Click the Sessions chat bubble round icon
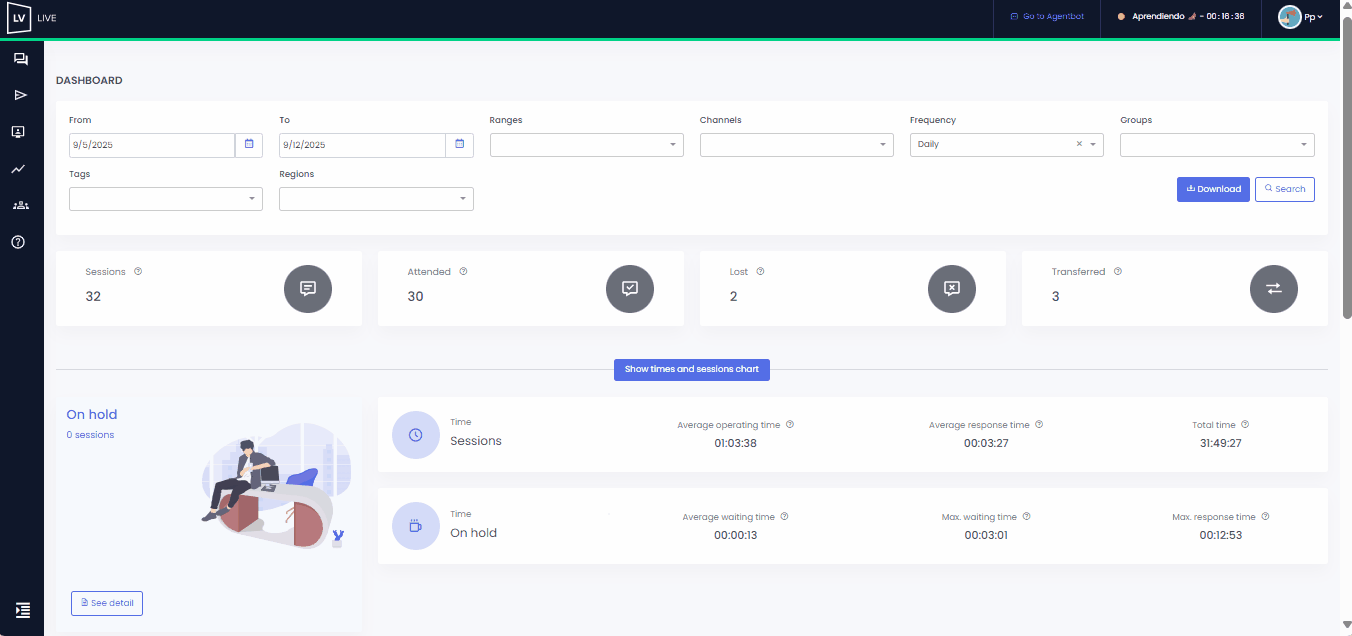Screen dimensions: 1352x636 click(308, 288)
